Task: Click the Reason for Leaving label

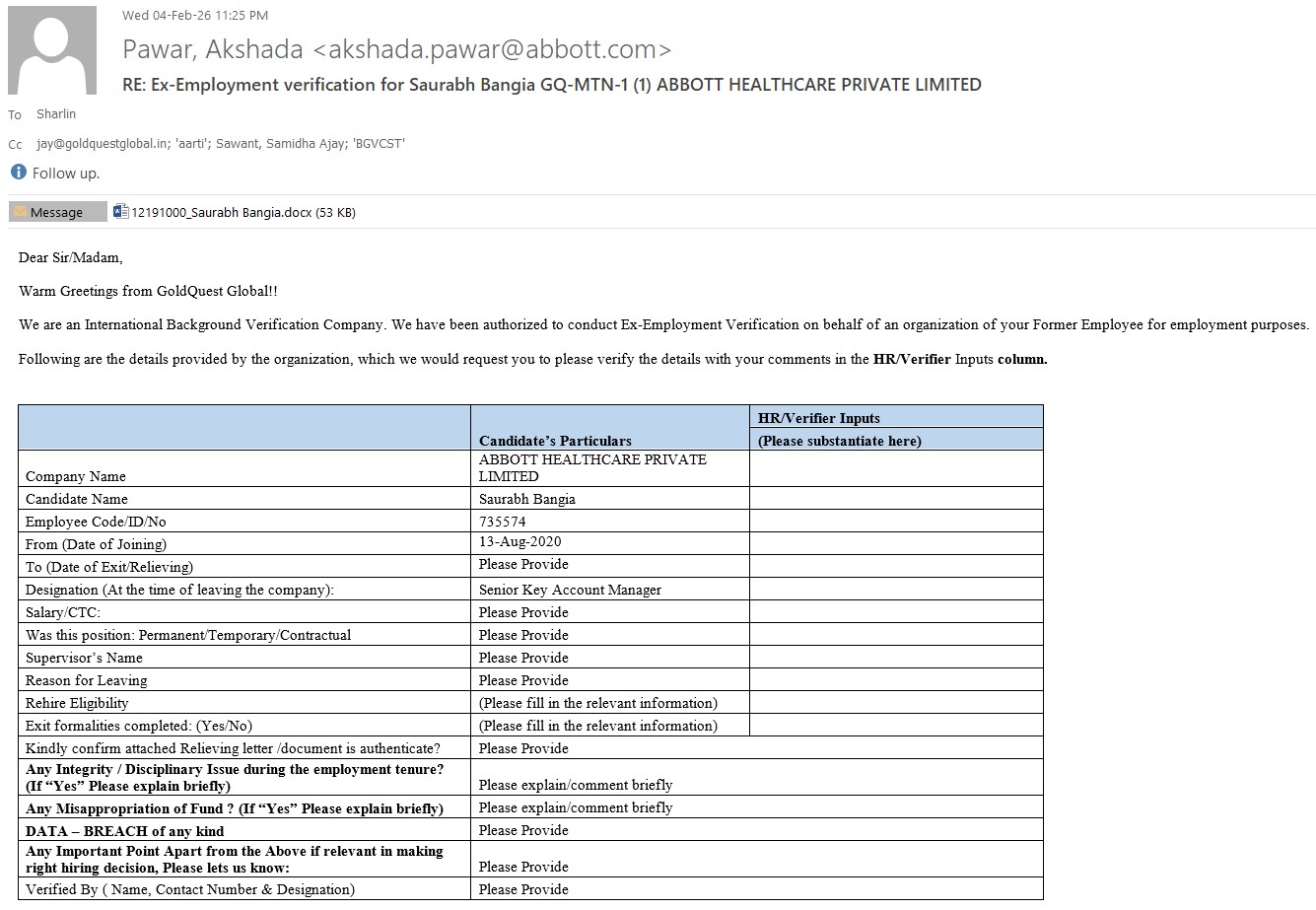Action: 87,680
